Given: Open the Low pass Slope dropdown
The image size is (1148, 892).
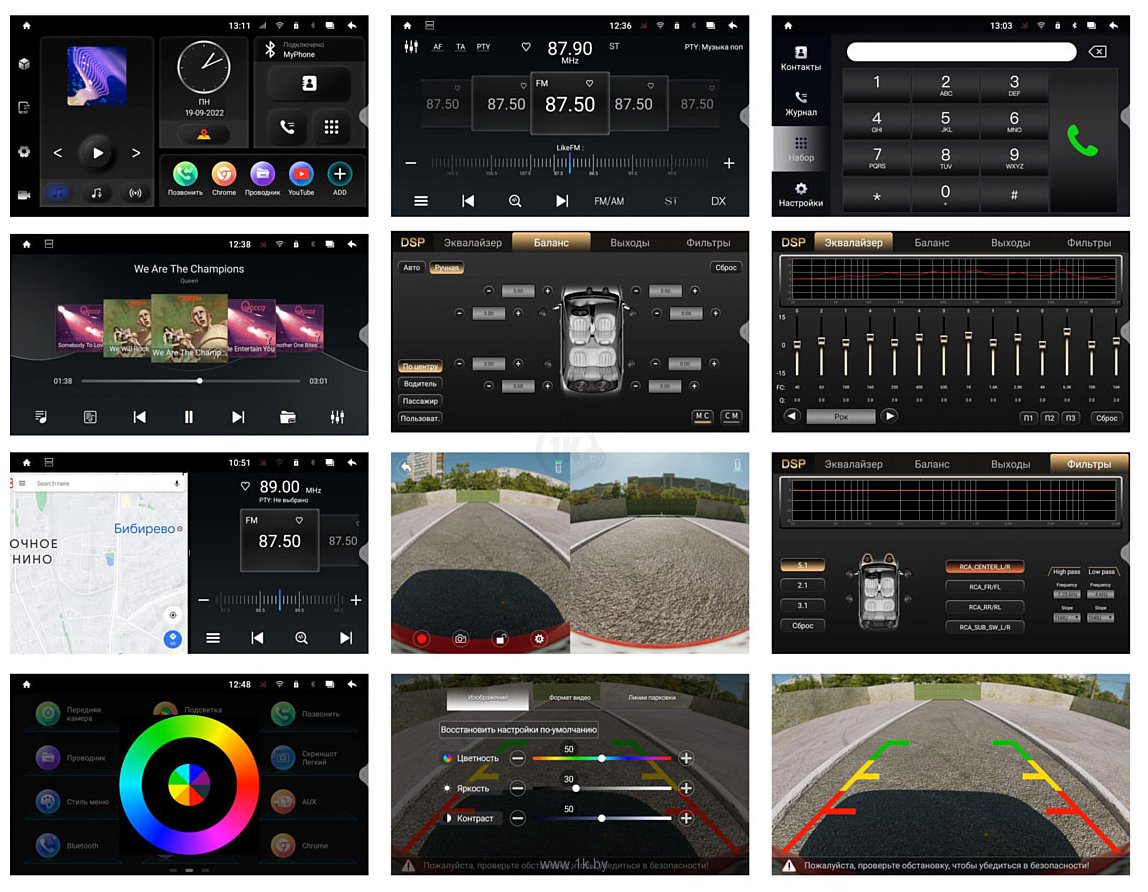Looking at the screenshot, I should 1100,617.
